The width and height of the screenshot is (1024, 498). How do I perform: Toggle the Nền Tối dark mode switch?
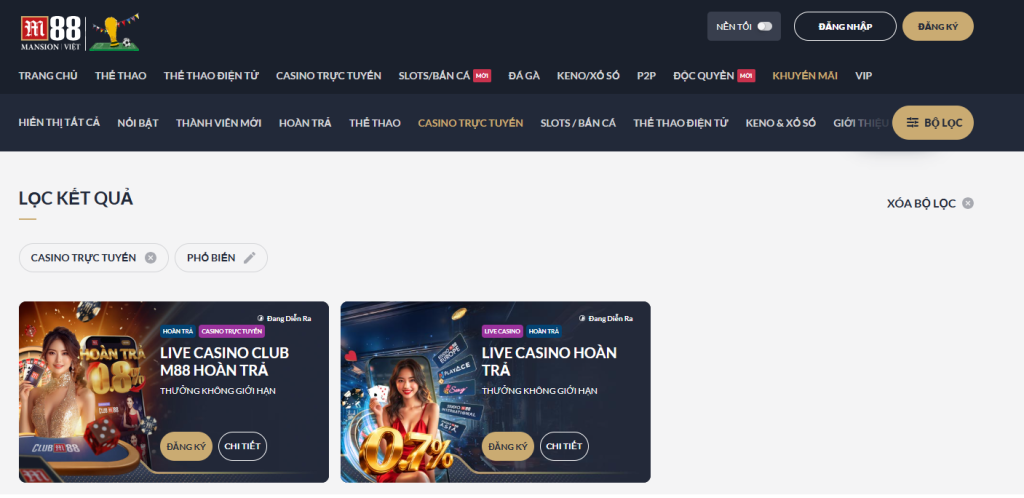pos(765,27)
